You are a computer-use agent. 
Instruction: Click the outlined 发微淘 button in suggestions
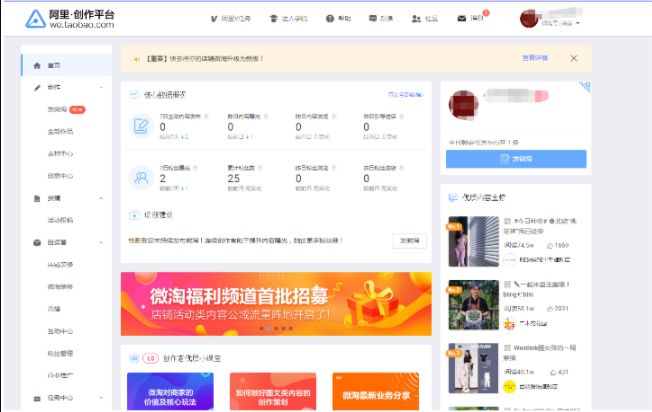pyautogui.click(x=409, y=241)
